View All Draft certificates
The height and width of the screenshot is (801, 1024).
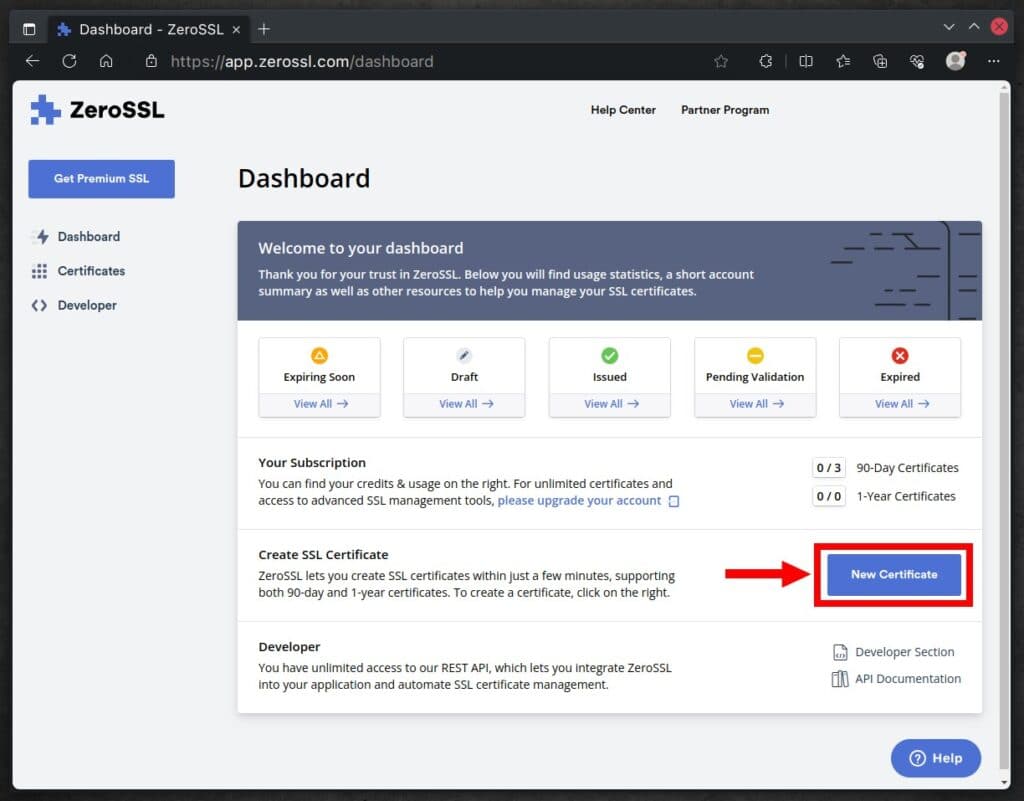[x=466, y=404]
